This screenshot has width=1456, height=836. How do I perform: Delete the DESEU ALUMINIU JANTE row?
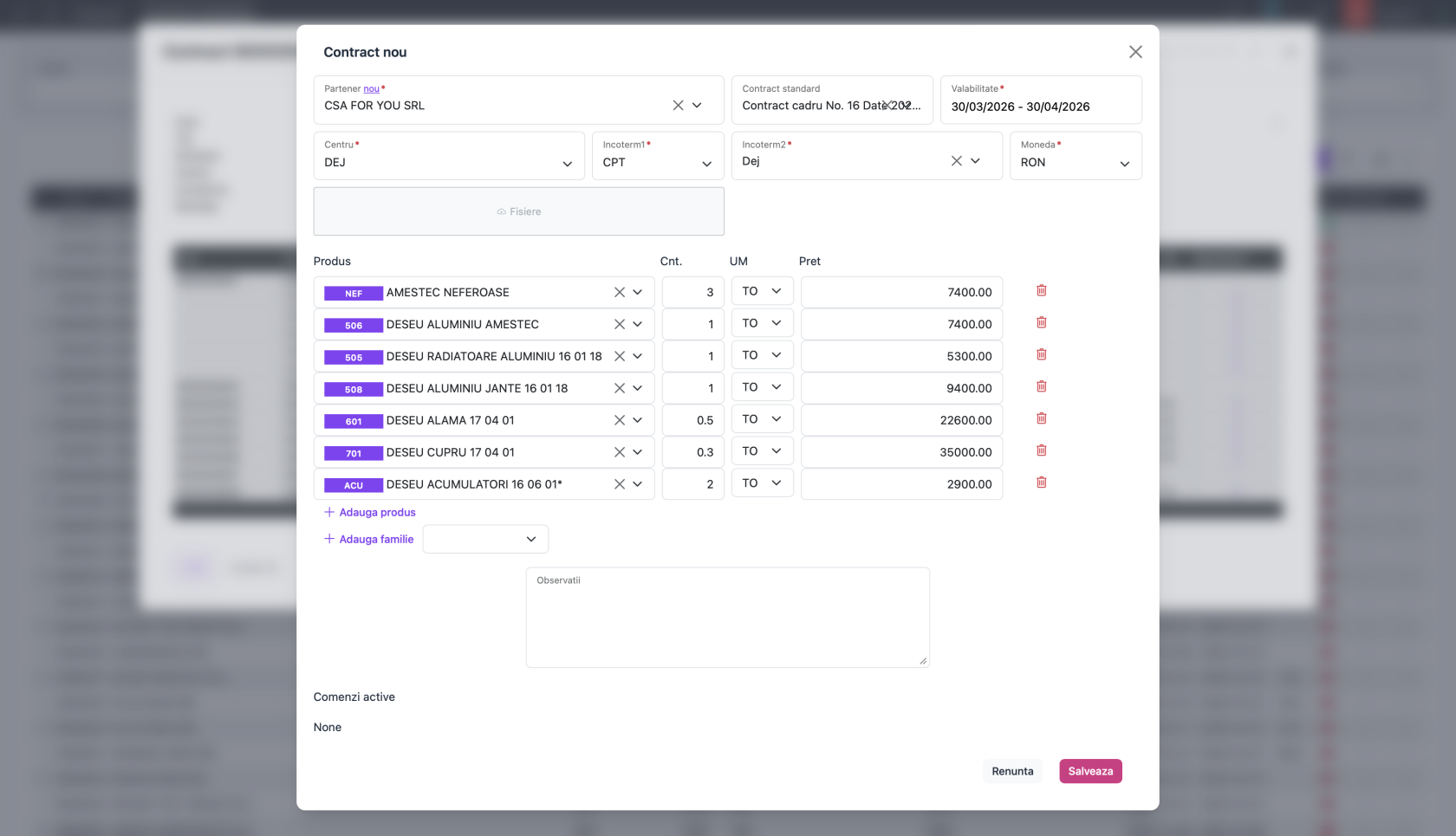[x=1042, y=387]
